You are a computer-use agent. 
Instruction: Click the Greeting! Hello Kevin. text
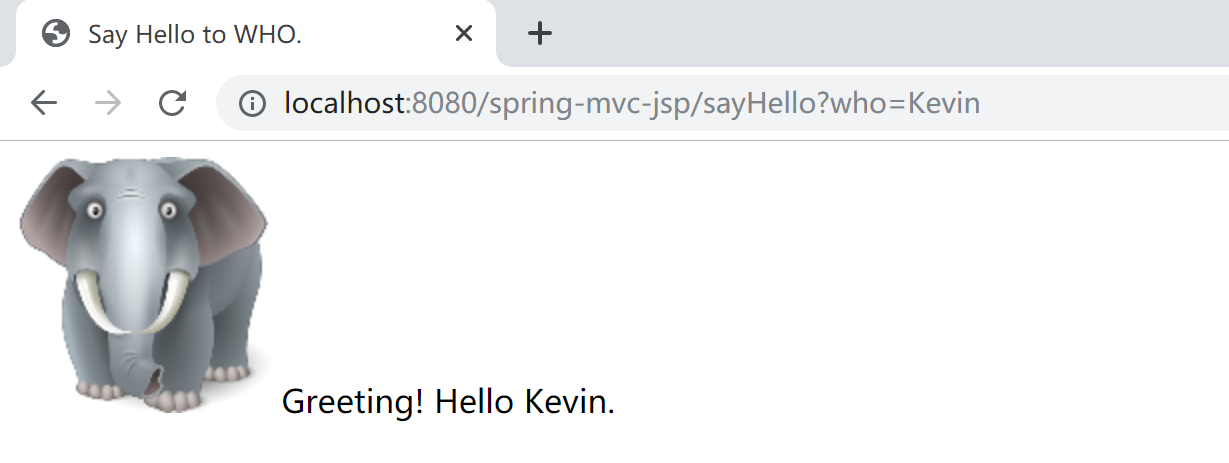tap(448, 402)
